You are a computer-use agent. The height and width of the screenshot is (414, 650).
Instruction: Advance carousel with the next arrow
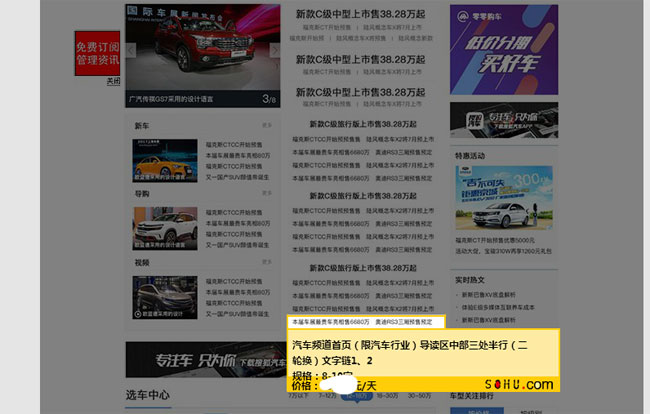pos(274,51)
